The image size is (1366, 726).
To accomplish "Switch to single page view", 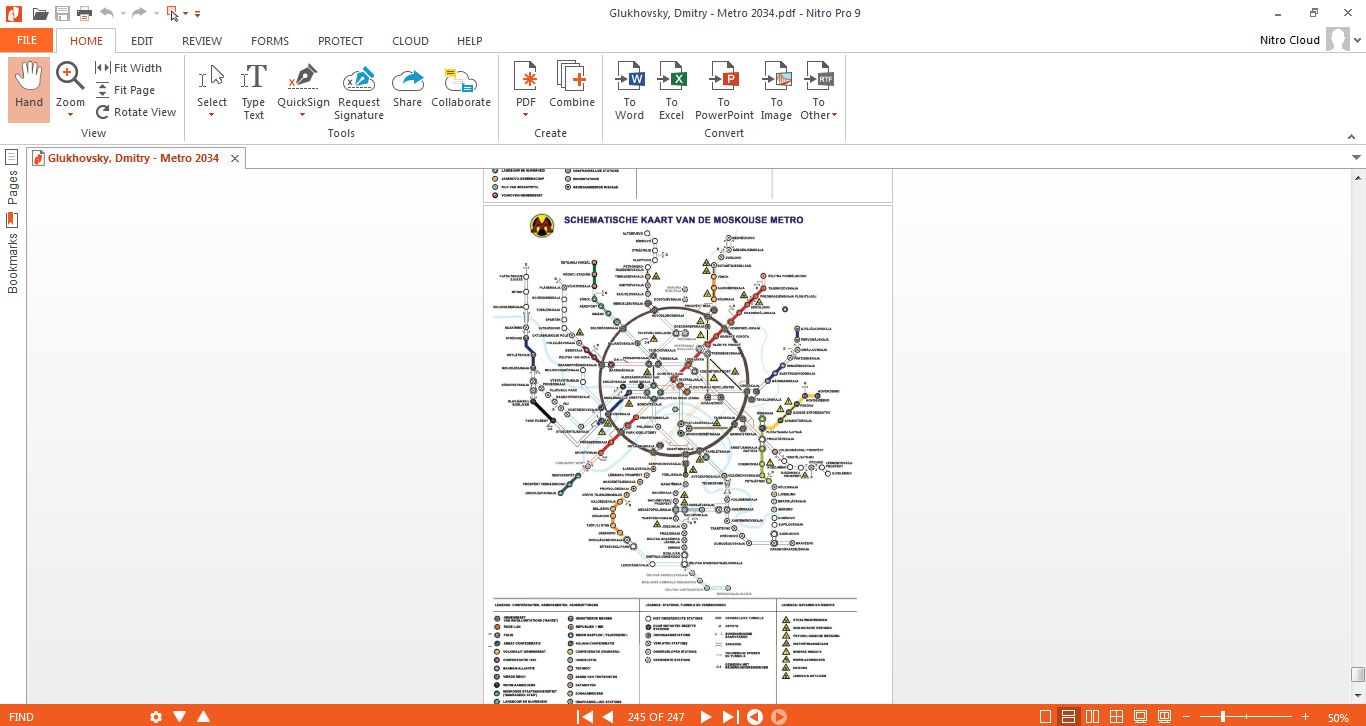I will [1046, 717].
